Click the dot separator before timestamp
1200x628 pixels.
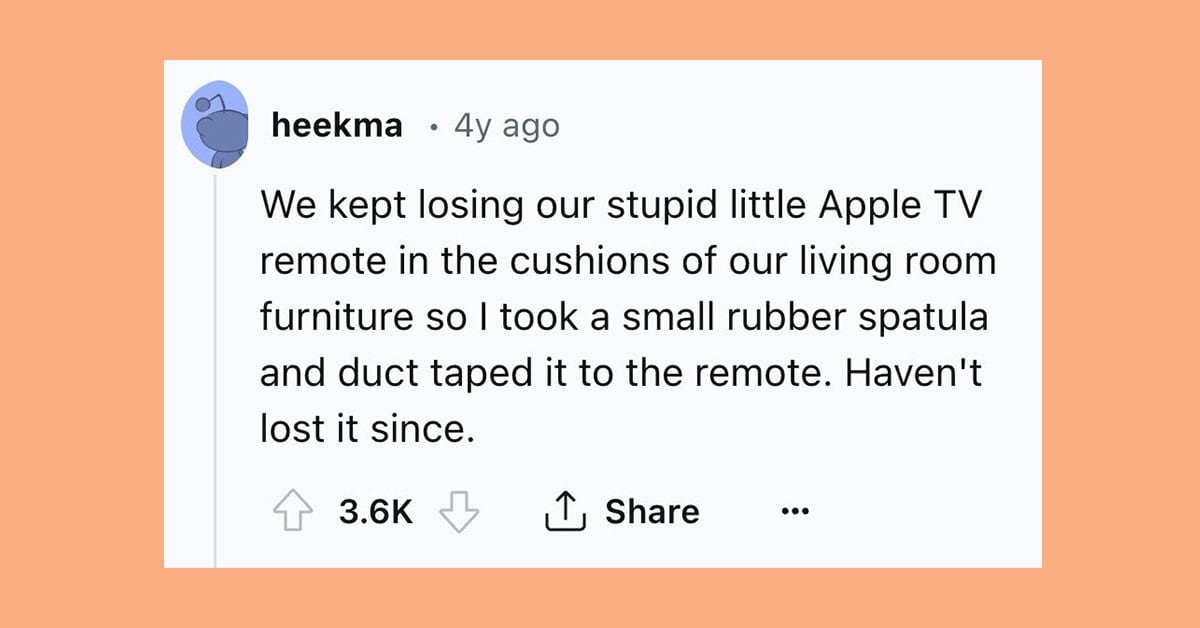431,128
